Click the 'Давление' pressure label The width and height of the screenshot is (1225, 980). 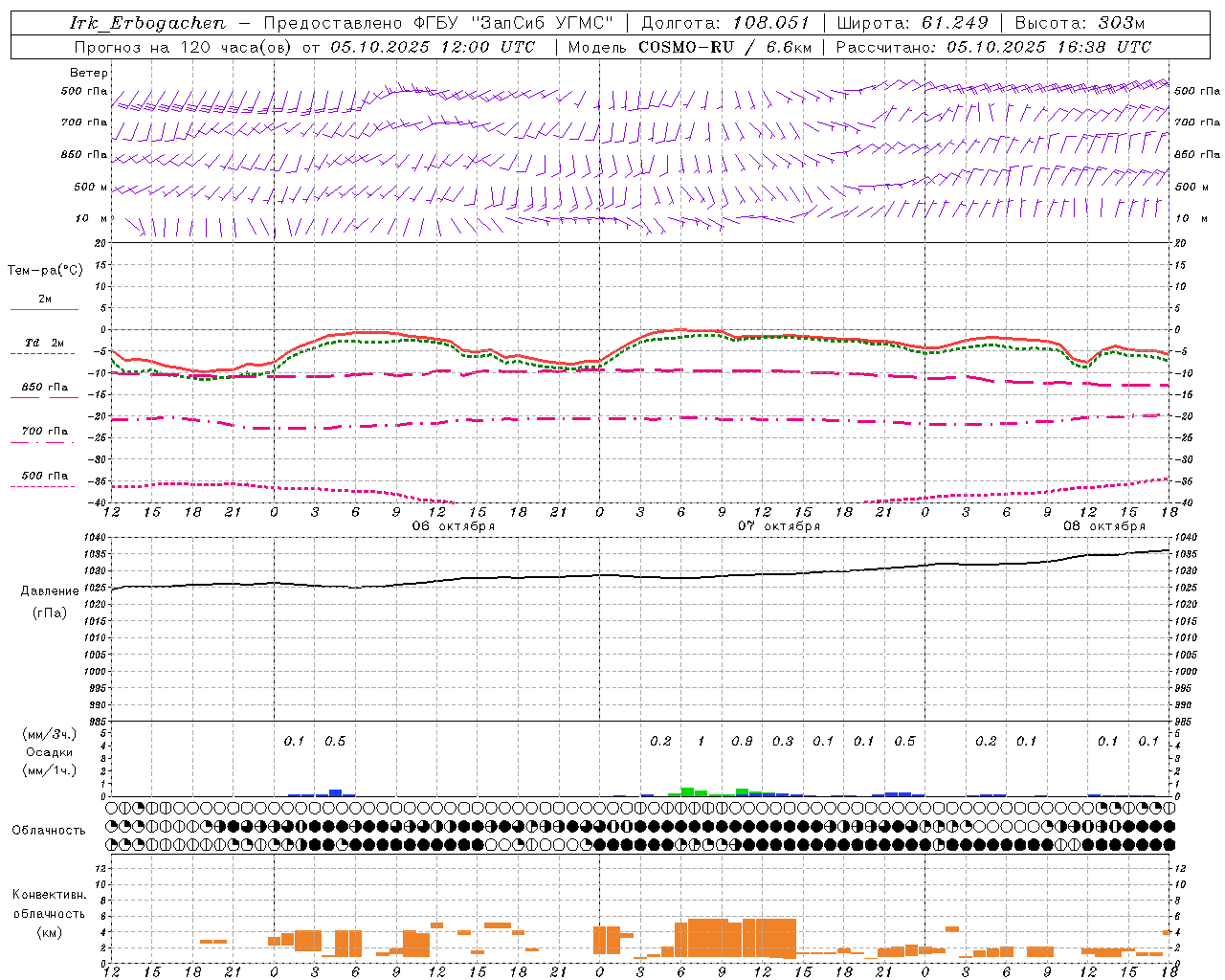click(50, 591)
